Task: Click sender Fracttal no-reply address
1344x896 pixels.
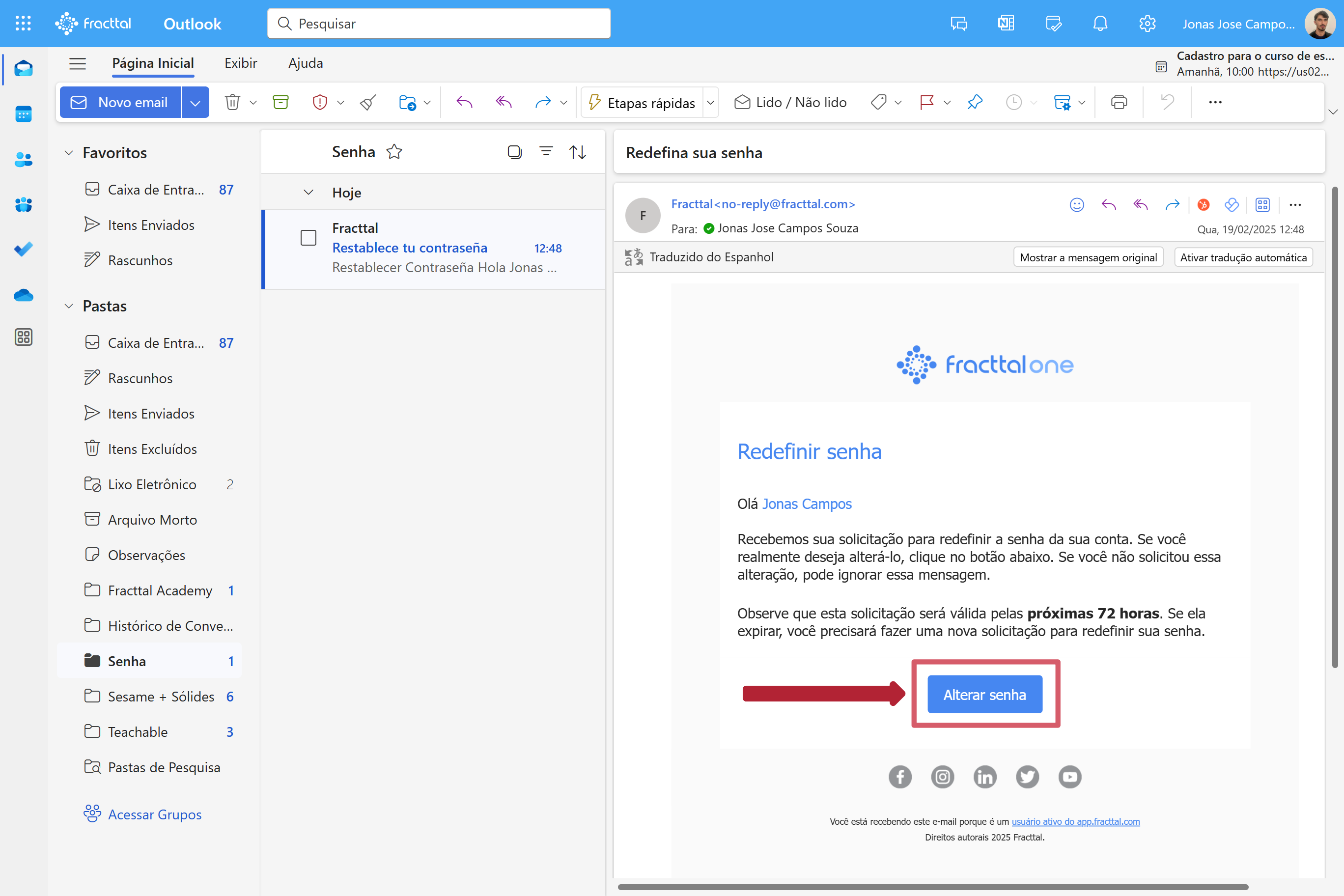Action: (763, 204)
